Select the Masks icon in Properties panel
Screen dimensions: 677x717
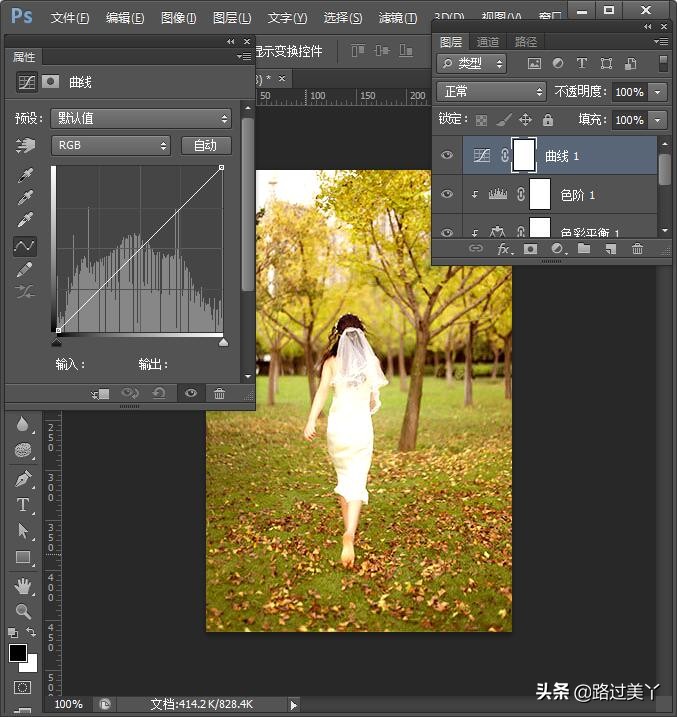pyautogui.click(x=50, y=82)
